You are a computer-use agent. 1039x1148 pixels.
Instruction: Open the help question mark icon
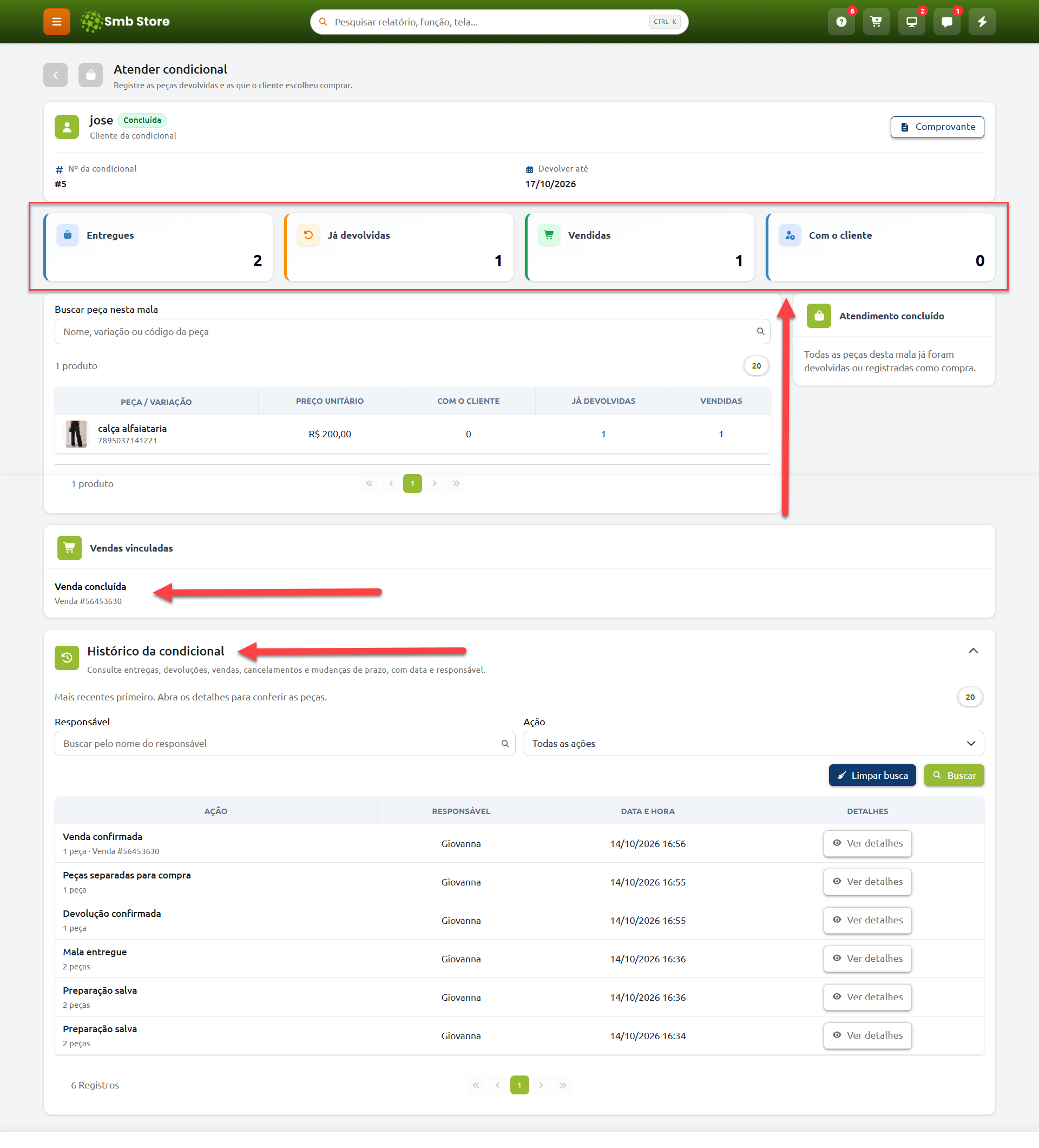pos(841,22)
